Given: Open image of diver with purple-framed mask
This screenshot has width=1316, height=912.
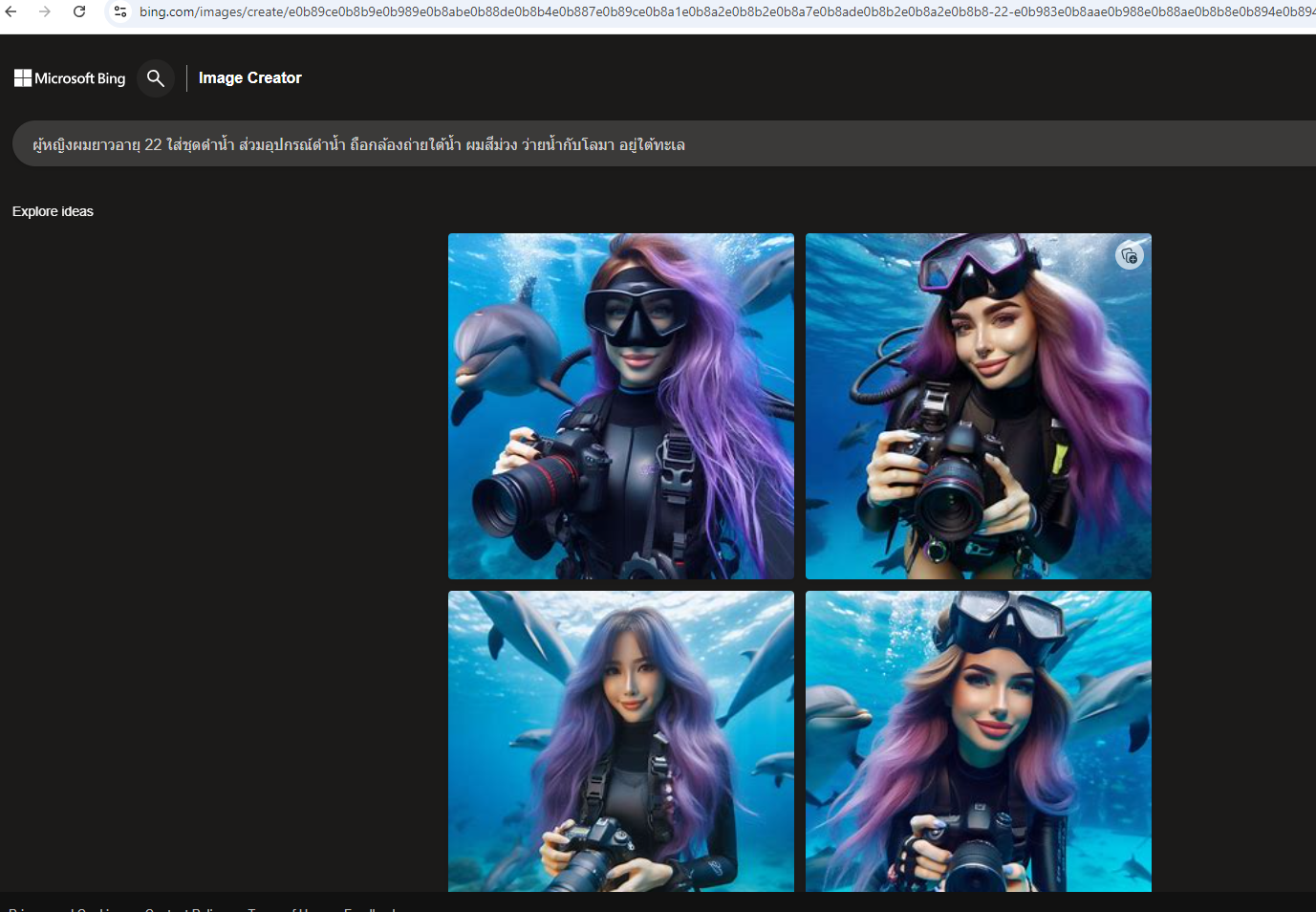Looking at the screenshot, I should pyautogui.click(x=978, y=405).
